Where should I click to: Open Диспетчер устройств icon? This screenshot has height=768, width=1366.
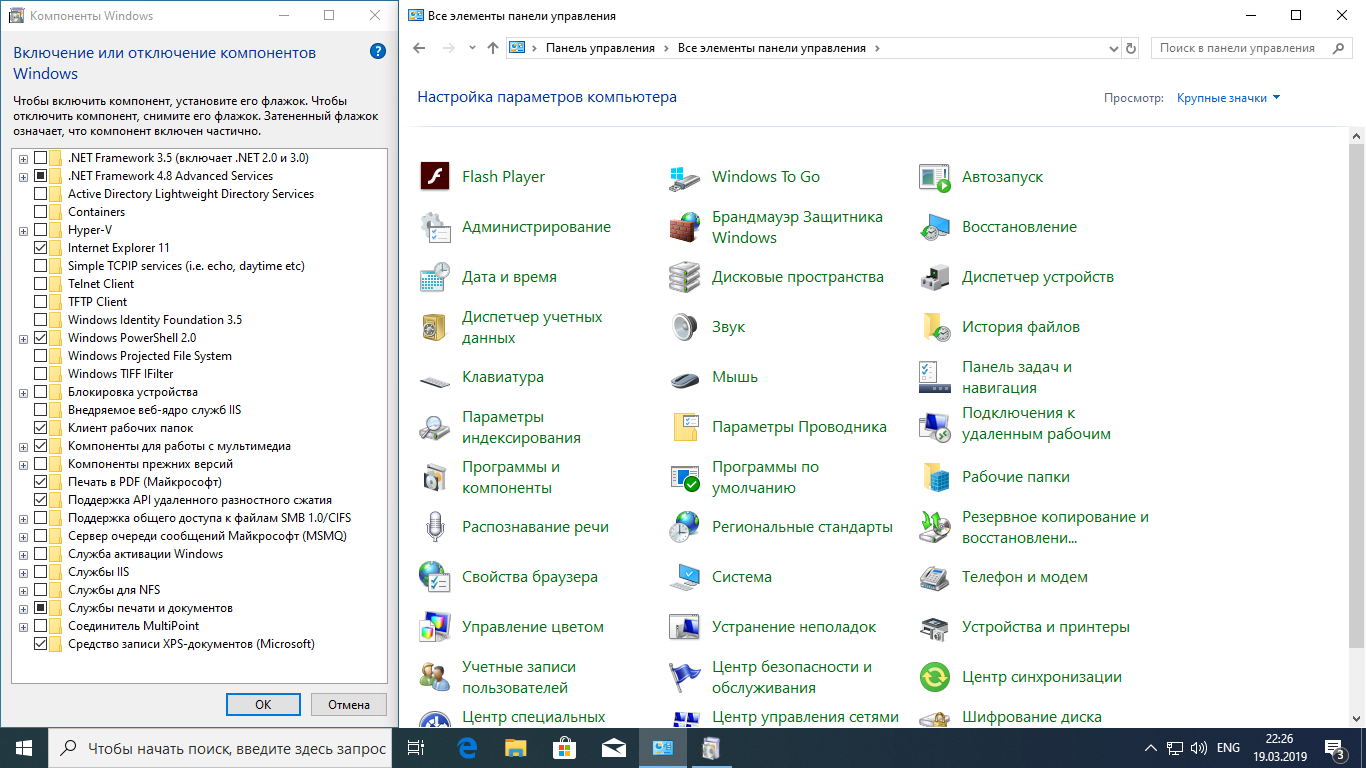click(x=935, y=277)
